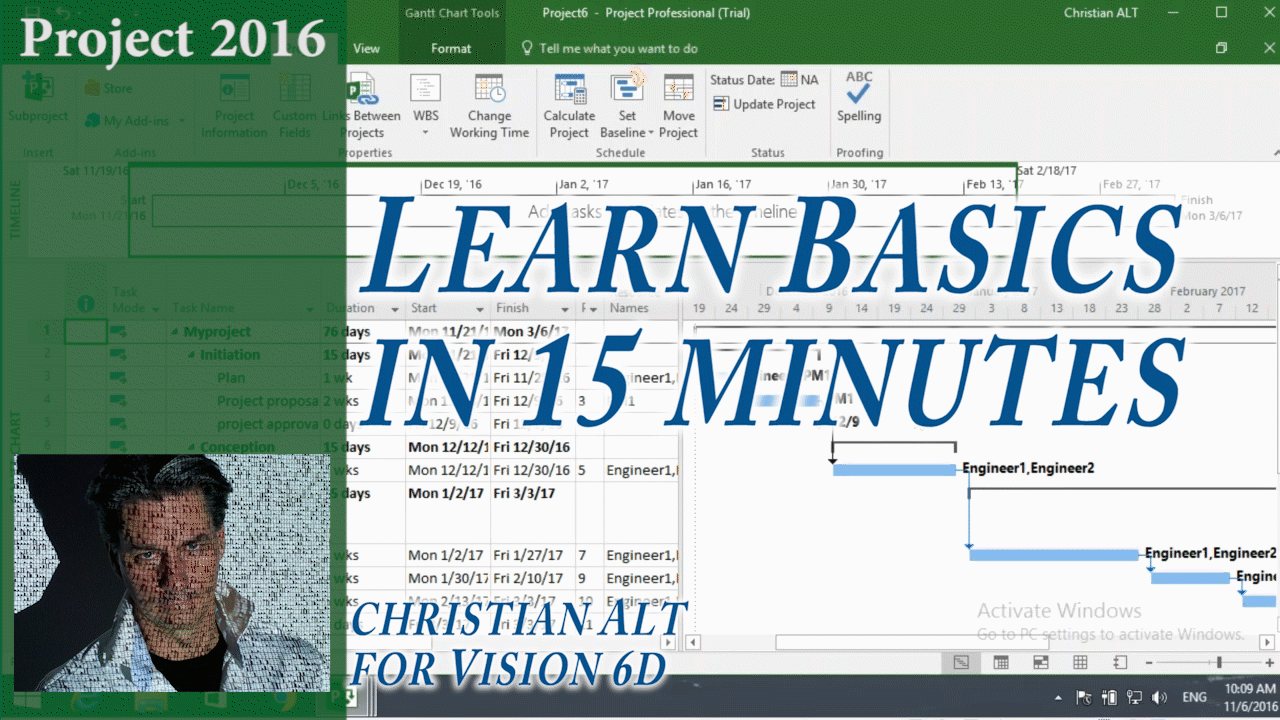This screenshot has height=720, width=1280.
Task: Click the Store button in Add-ins group
Action: click(x=109, y=88)
